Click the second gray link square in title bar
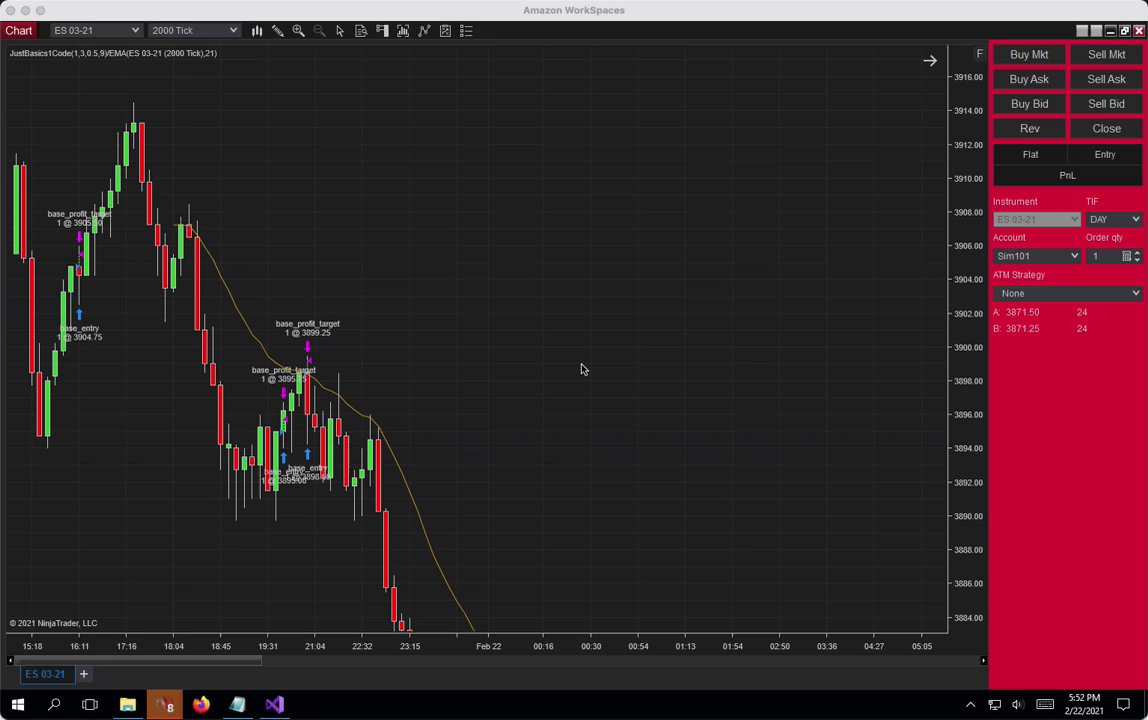The image size is (1148, 720). click(1096, 31)
